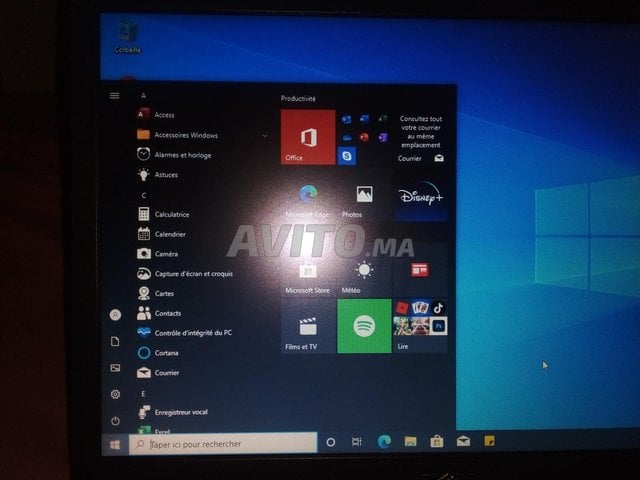Open Corbeille recycle bin on the desktop
This screenshot has height=480, width=640.
[128, 33]
